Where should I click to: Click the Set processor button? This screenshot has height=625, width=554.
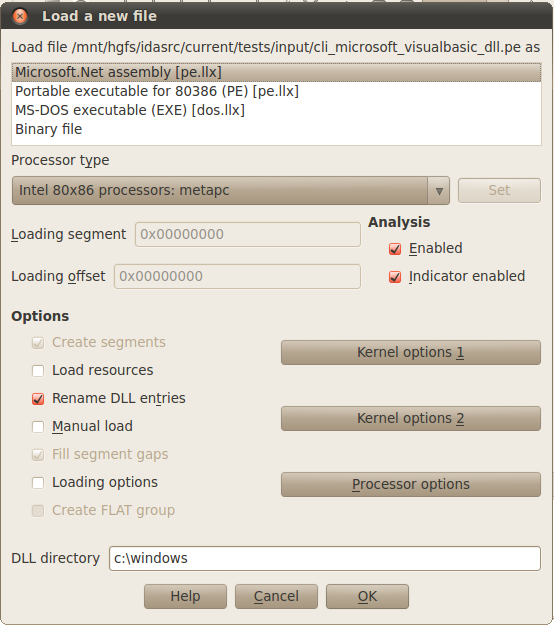(x=499, y=191)
